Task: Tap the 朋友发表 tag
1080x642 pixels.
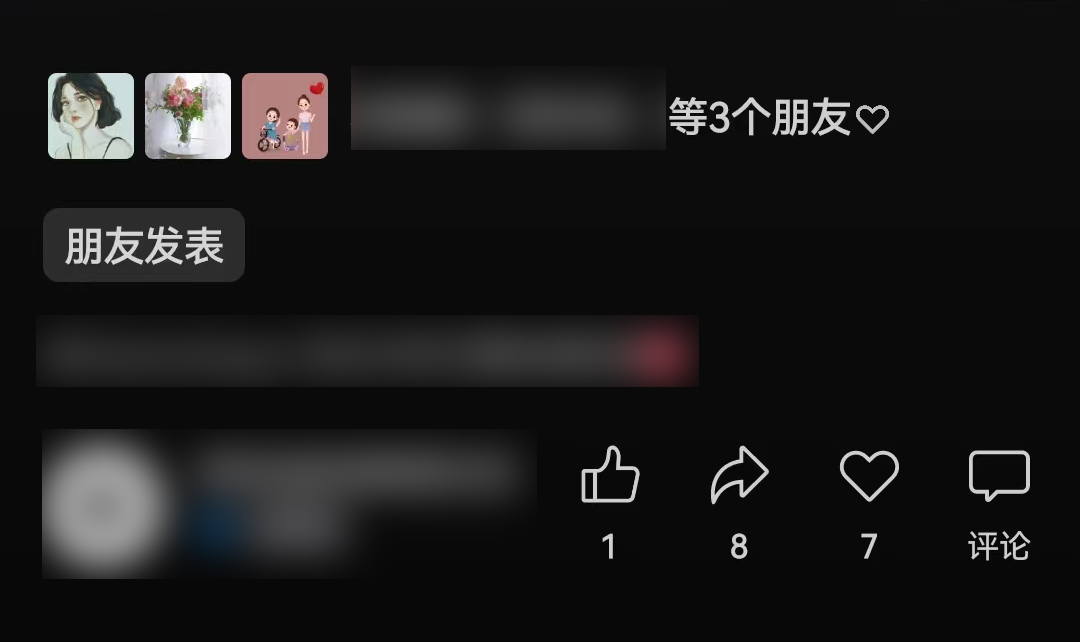Action: coord(144,245)
